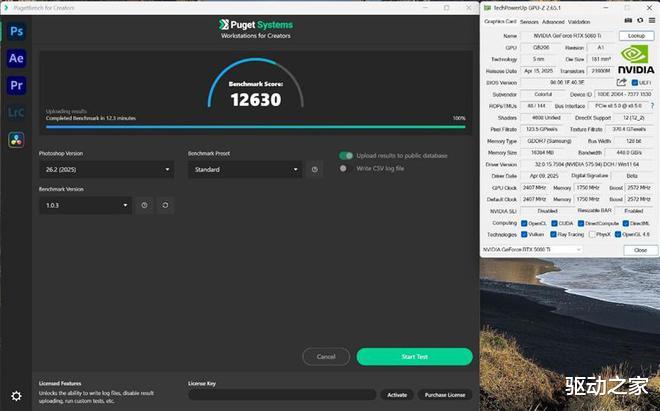
Task: Click the green Start Test button
Action: point(415,357)
